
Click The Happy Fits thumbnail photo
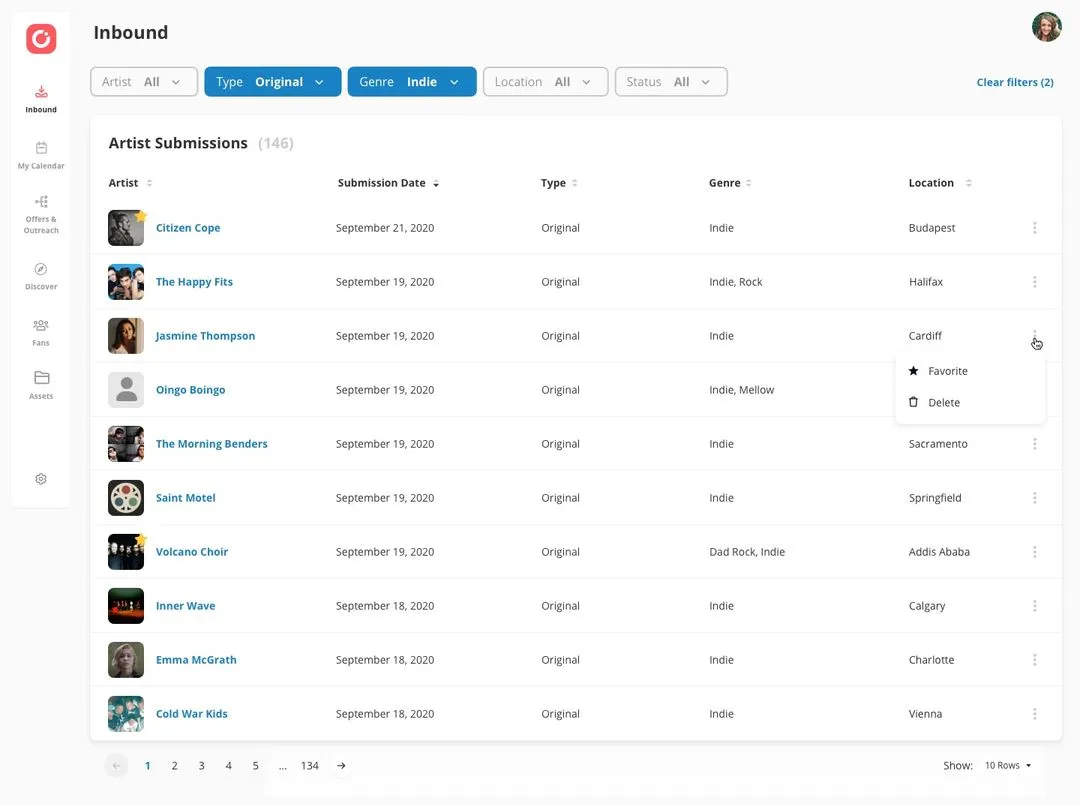pyautogui.click(x=126, y=282)
